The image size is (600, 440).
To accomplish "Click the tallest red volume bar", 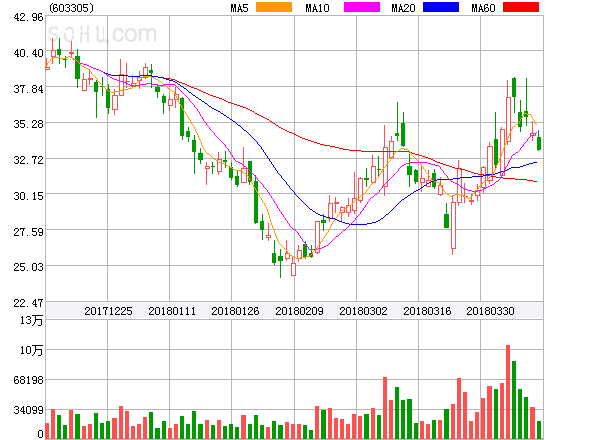I will (508, 392).
